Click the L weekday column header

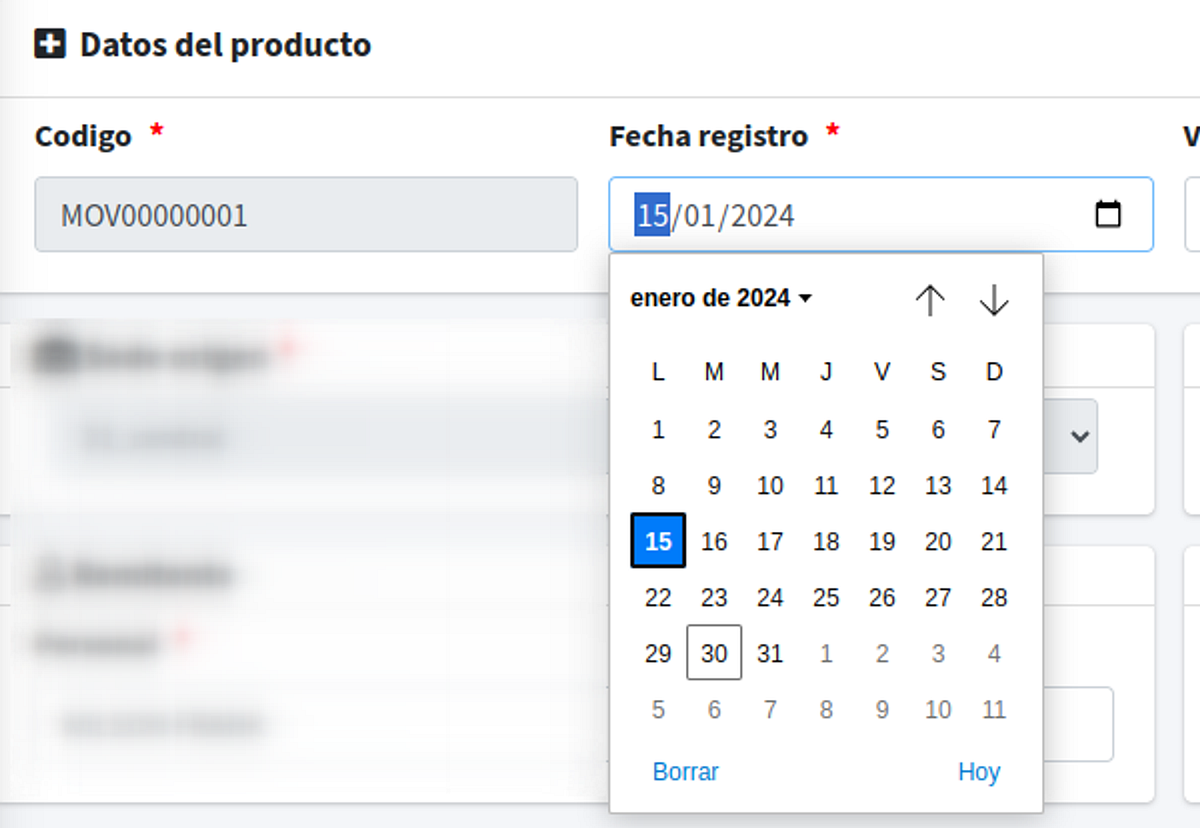tap(657, 371)
